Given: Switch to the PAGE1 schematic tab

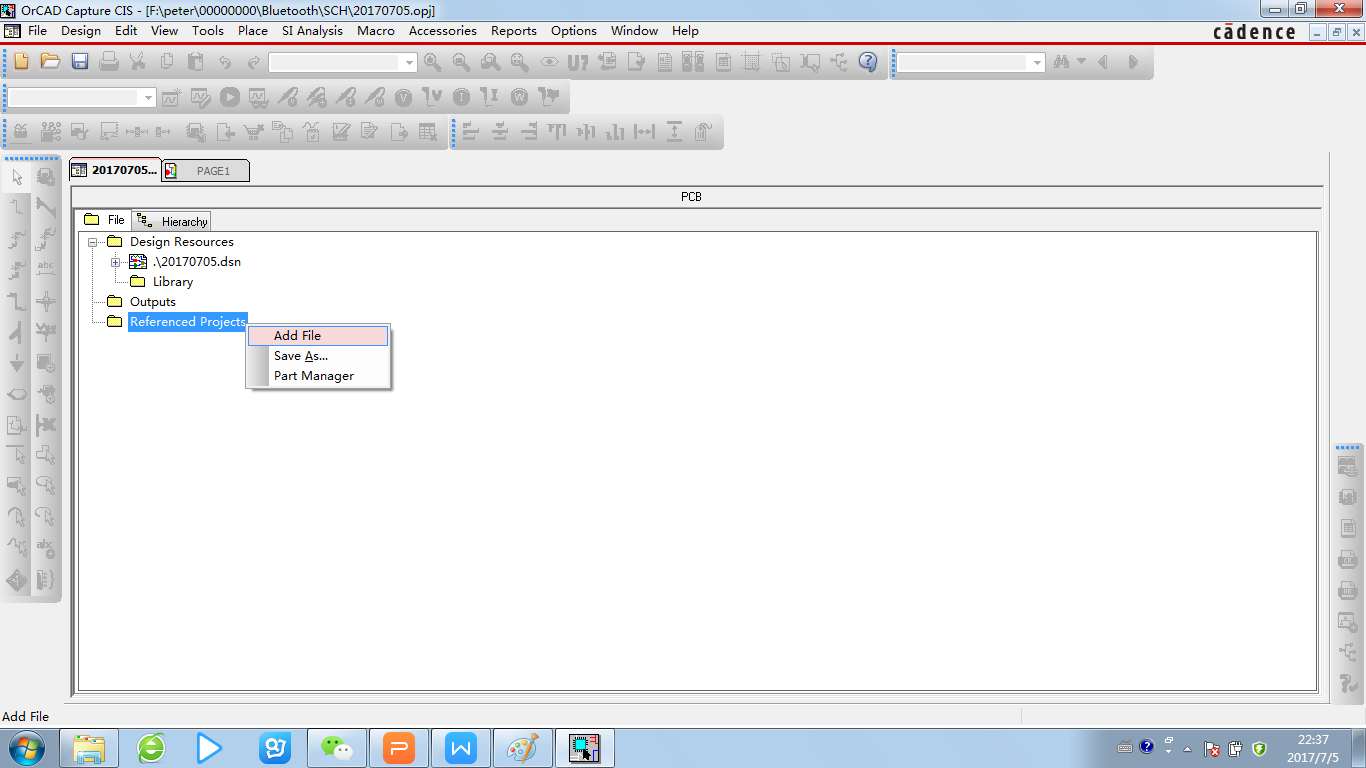Looking at the screenshot, I should [205, 171].
